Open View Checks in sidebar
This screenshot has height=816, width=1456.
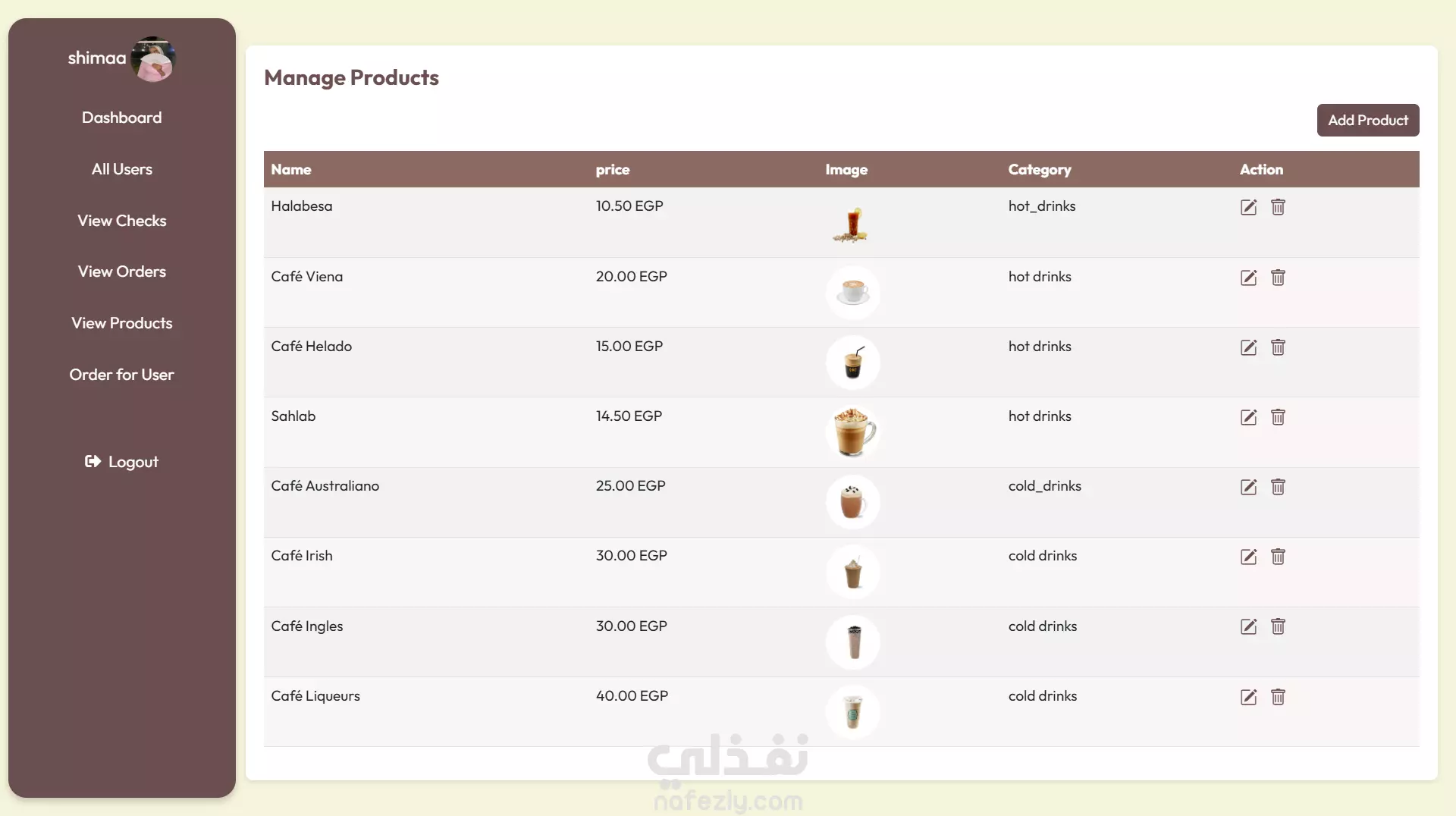point(121,221)
